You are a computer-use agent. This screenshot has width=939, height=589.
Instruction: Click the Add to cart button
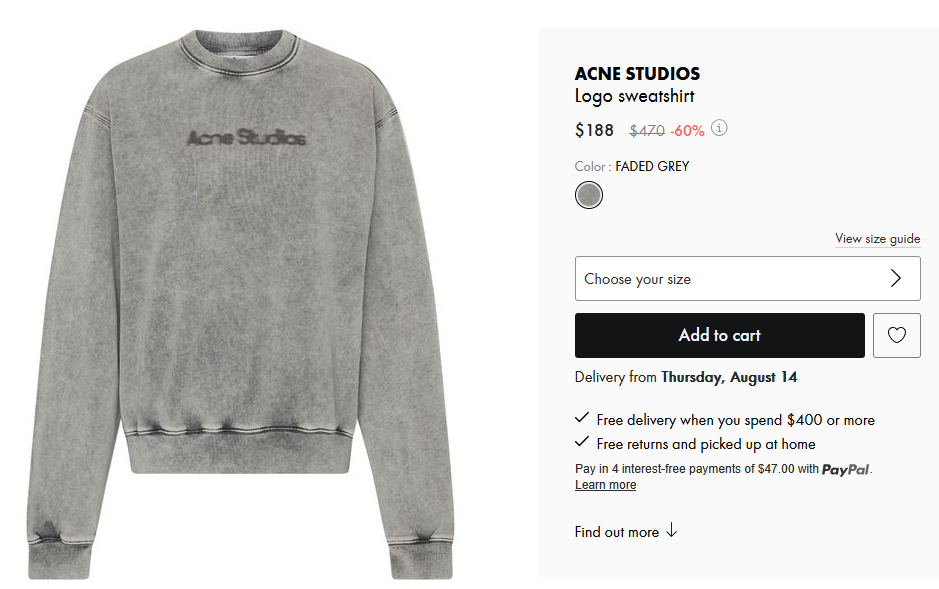tap(719, 335)
